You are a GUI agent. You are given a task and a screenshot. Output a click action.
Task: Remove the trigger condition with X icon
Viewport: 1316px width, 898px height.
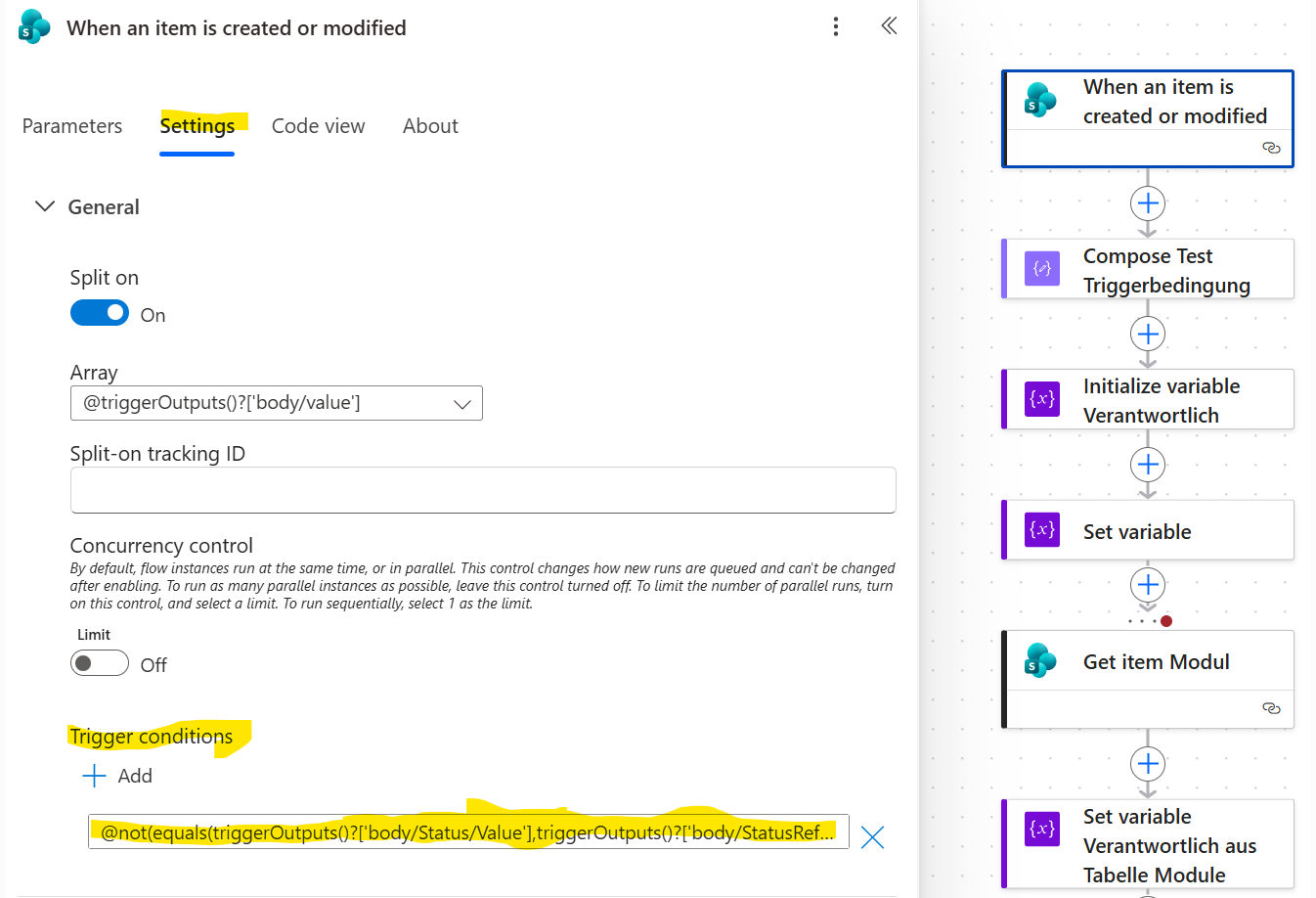[x=872, y=837]
